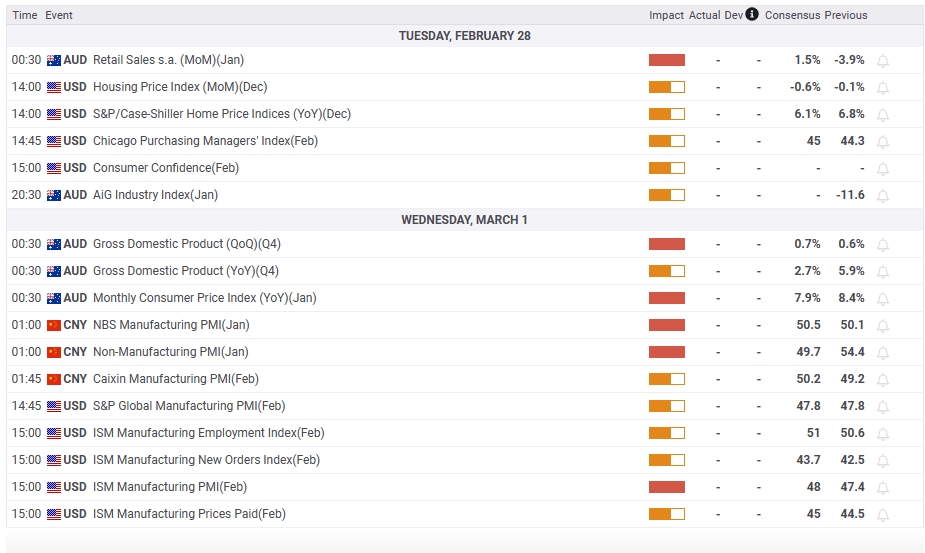Click Australian flag beside Retail Sales

point(54,60)
